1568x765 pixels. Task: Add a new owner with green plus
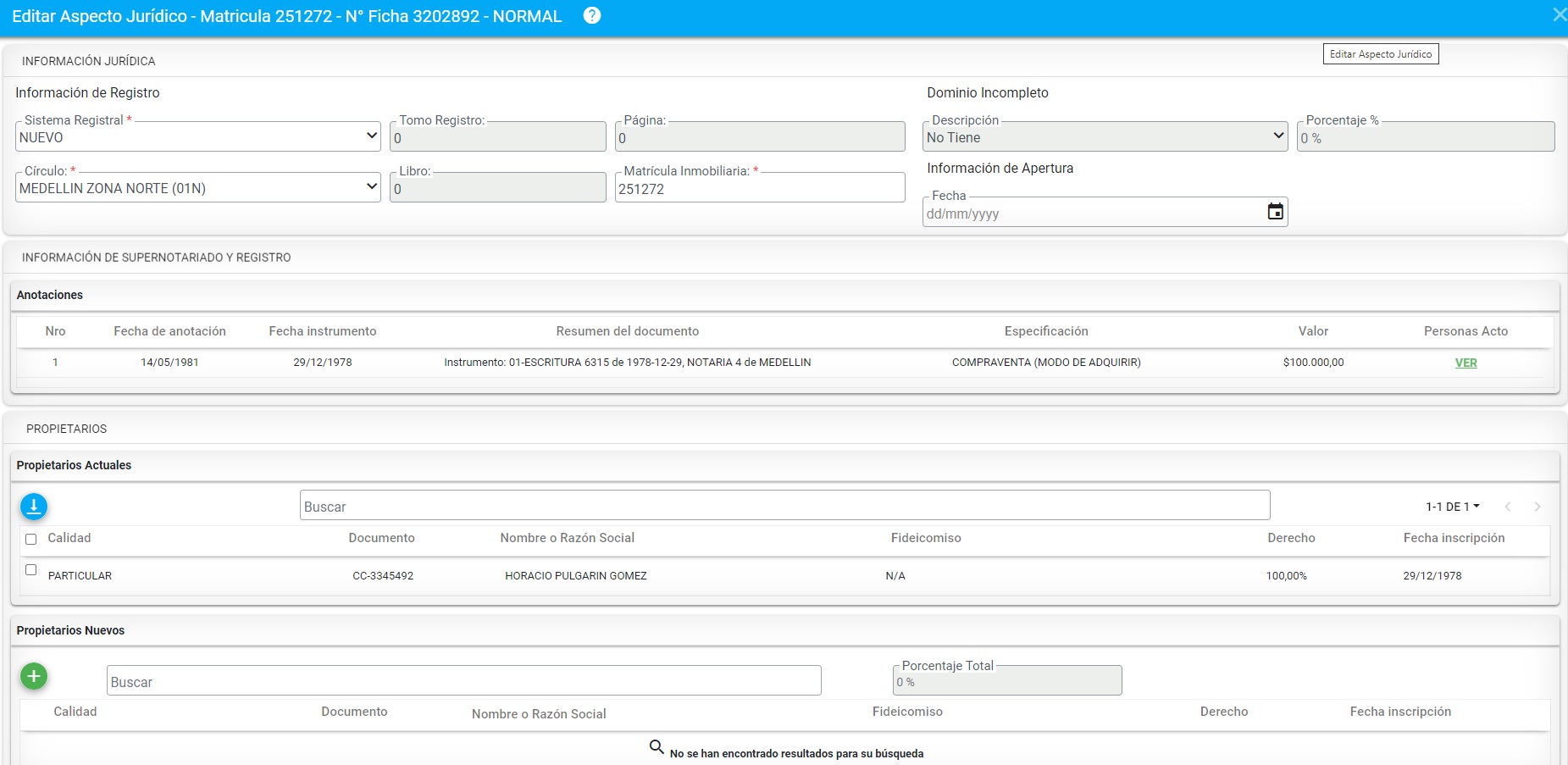click(34, 676)
